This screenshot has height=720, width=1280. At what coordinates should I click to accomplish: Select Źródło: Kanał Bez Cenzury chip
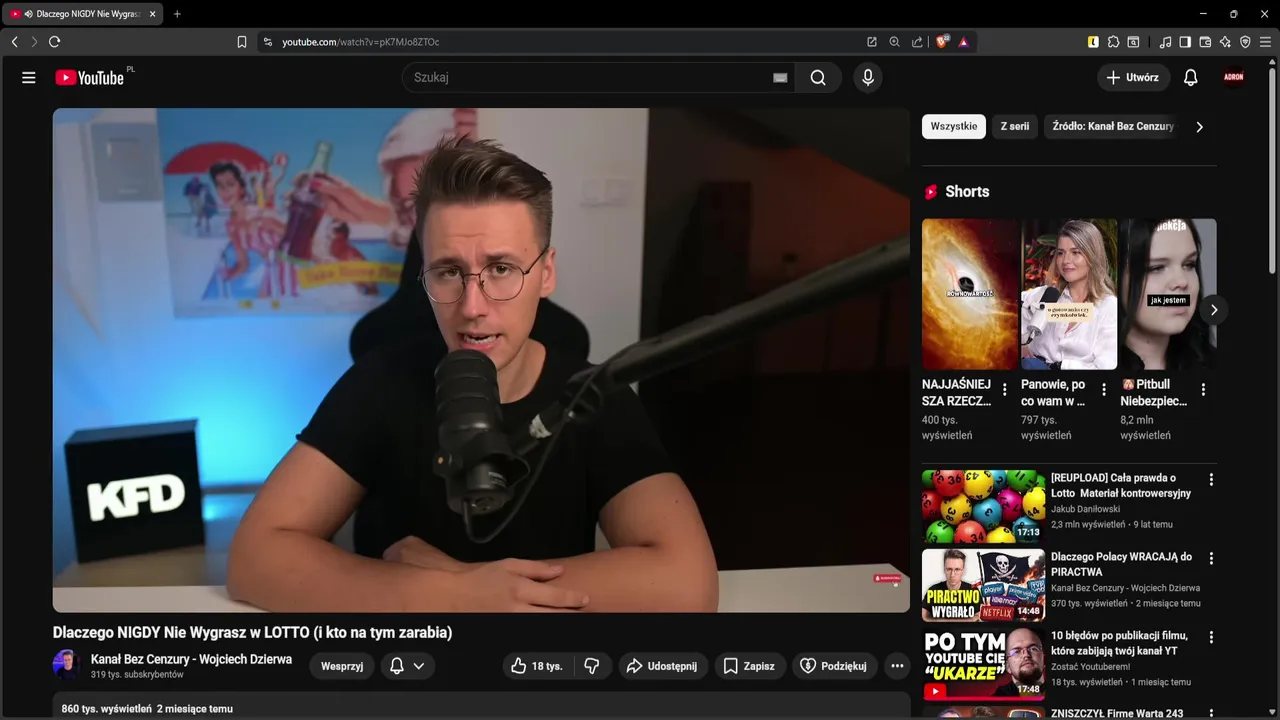pyautogui.click(x=1113, y=126)
